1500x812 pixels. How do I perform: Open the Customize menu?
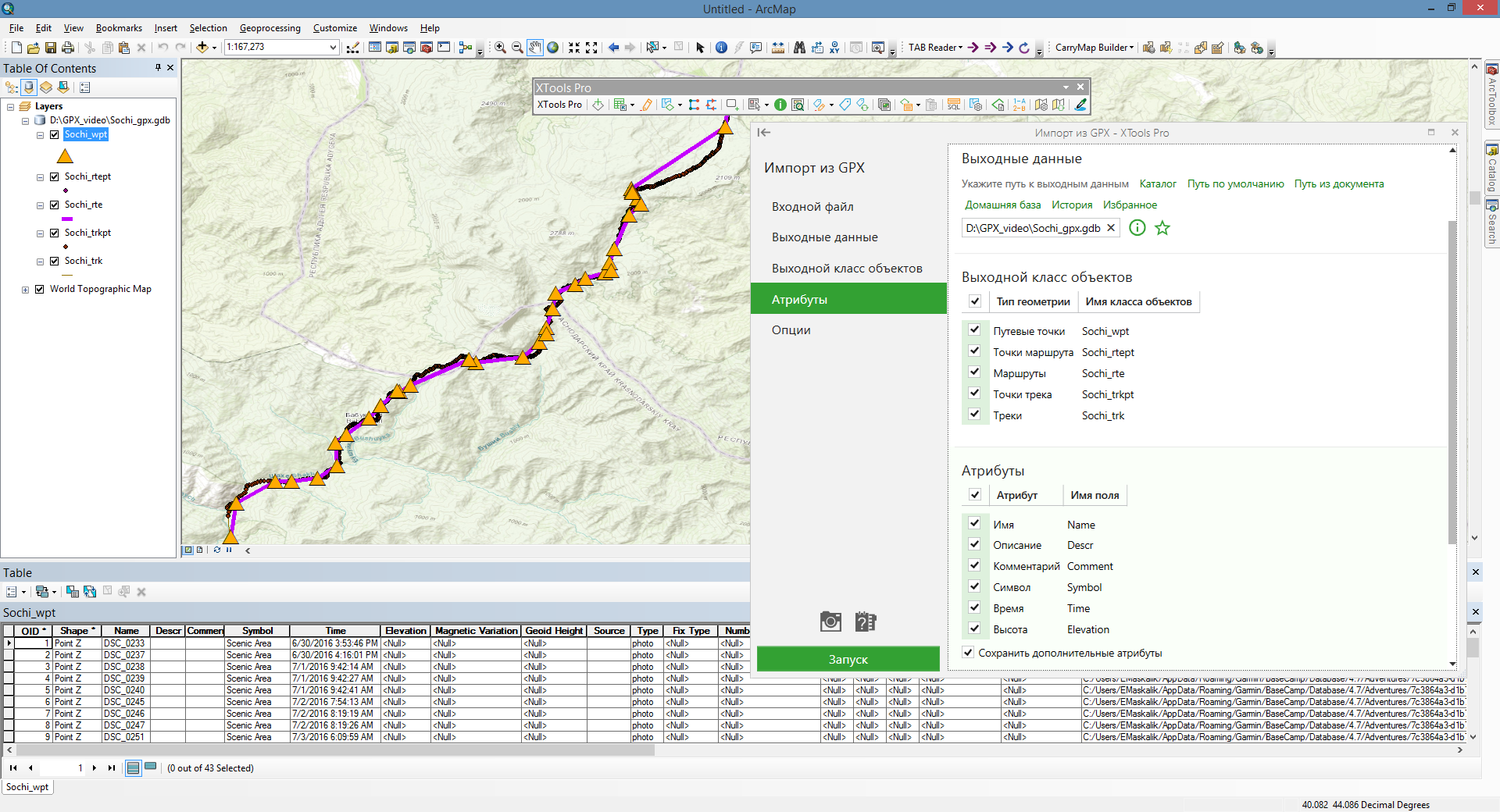coord(335,28)
